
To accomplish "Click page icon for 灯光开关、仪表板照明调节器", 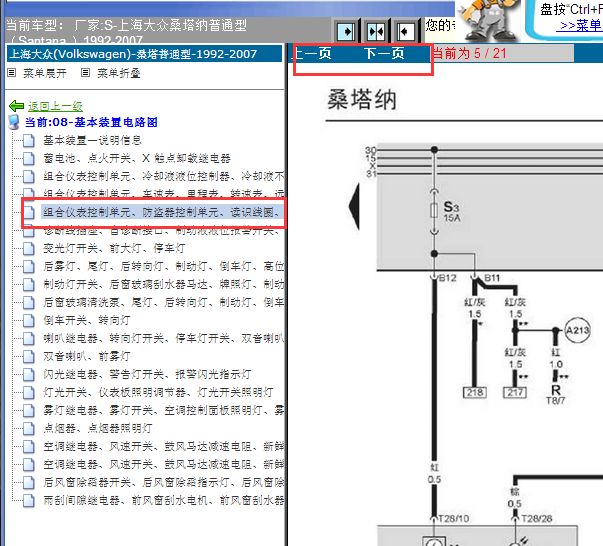I will (28, 393).
